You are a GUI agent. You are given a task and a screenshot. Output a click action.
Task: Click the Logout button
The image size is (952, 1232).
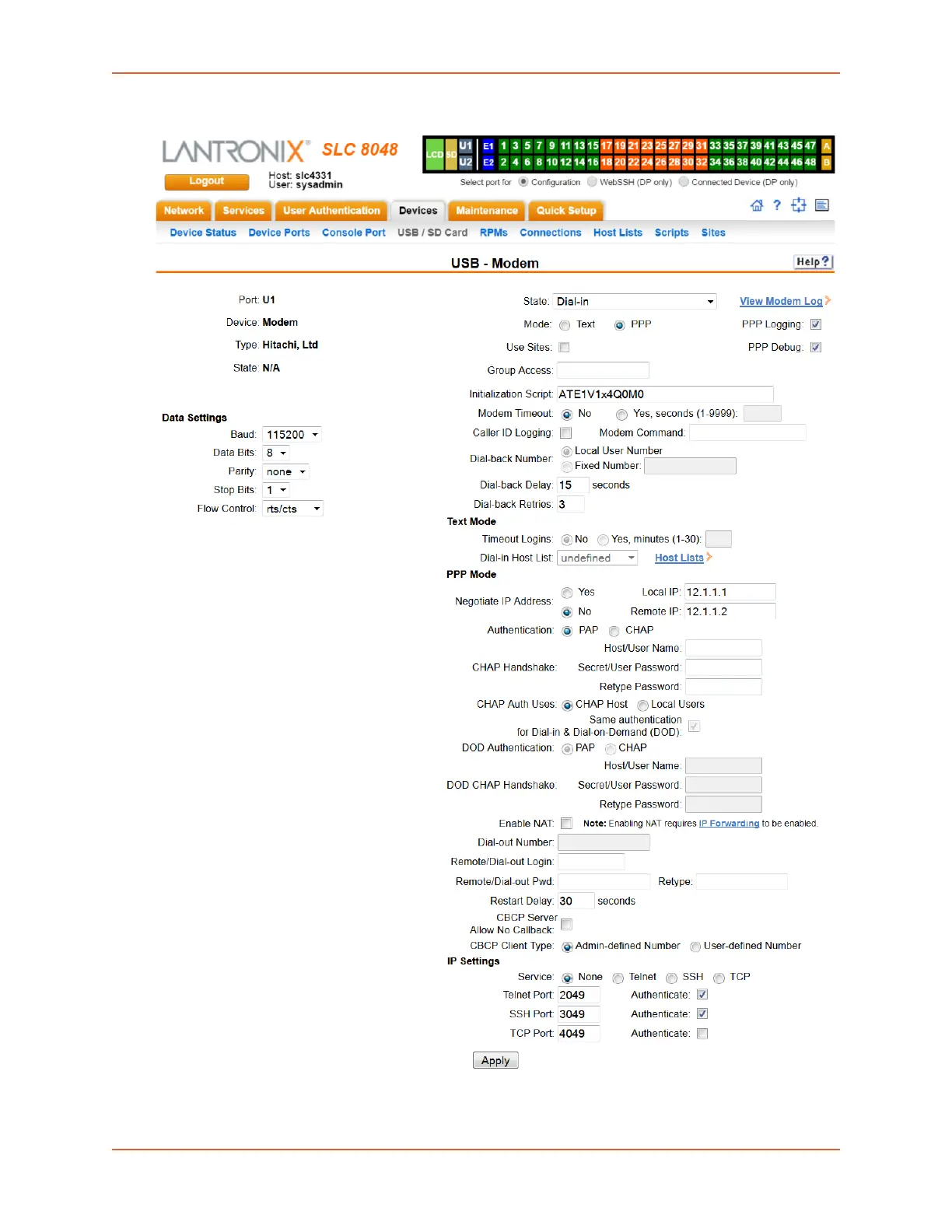[207, 181]
